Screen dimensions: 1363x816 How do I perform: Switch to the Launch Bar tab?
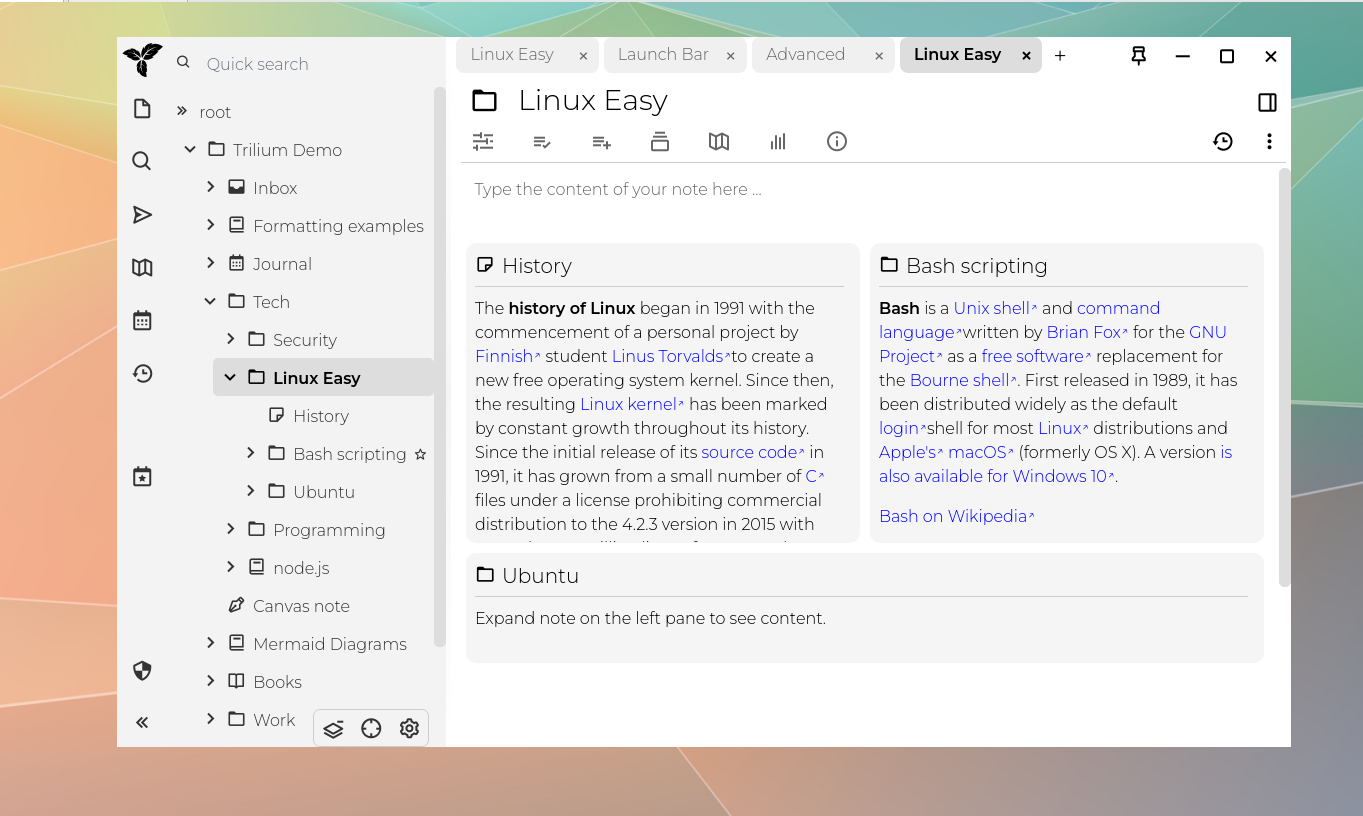(663, 55)
